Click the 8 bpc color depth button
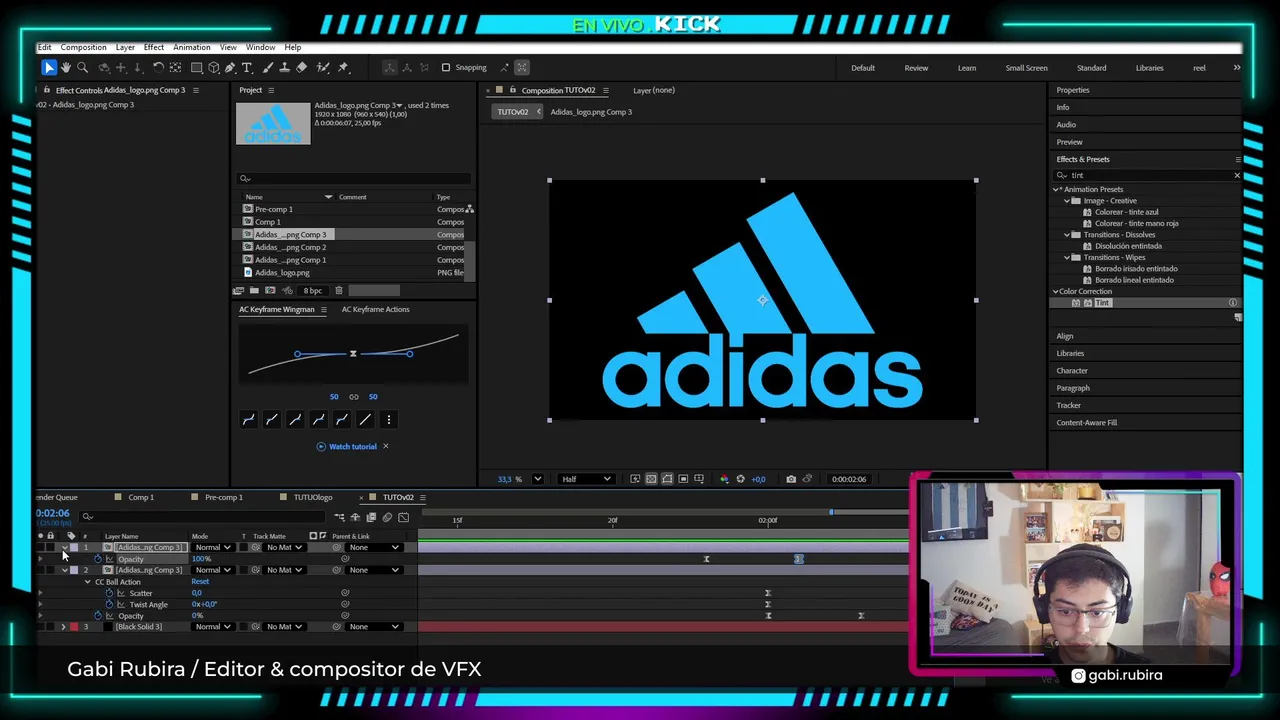This screenshot has width=1280, height=720. (313, 290)
